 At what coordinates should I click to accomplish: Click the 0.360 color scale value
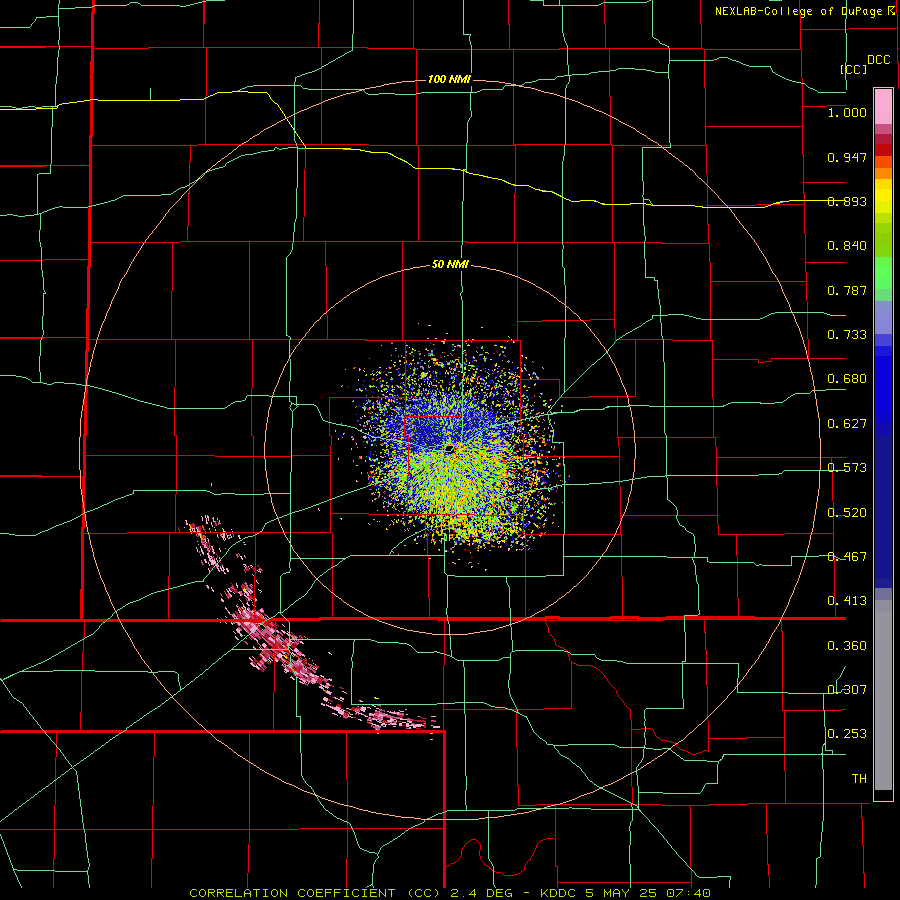(x=847, y=646)
